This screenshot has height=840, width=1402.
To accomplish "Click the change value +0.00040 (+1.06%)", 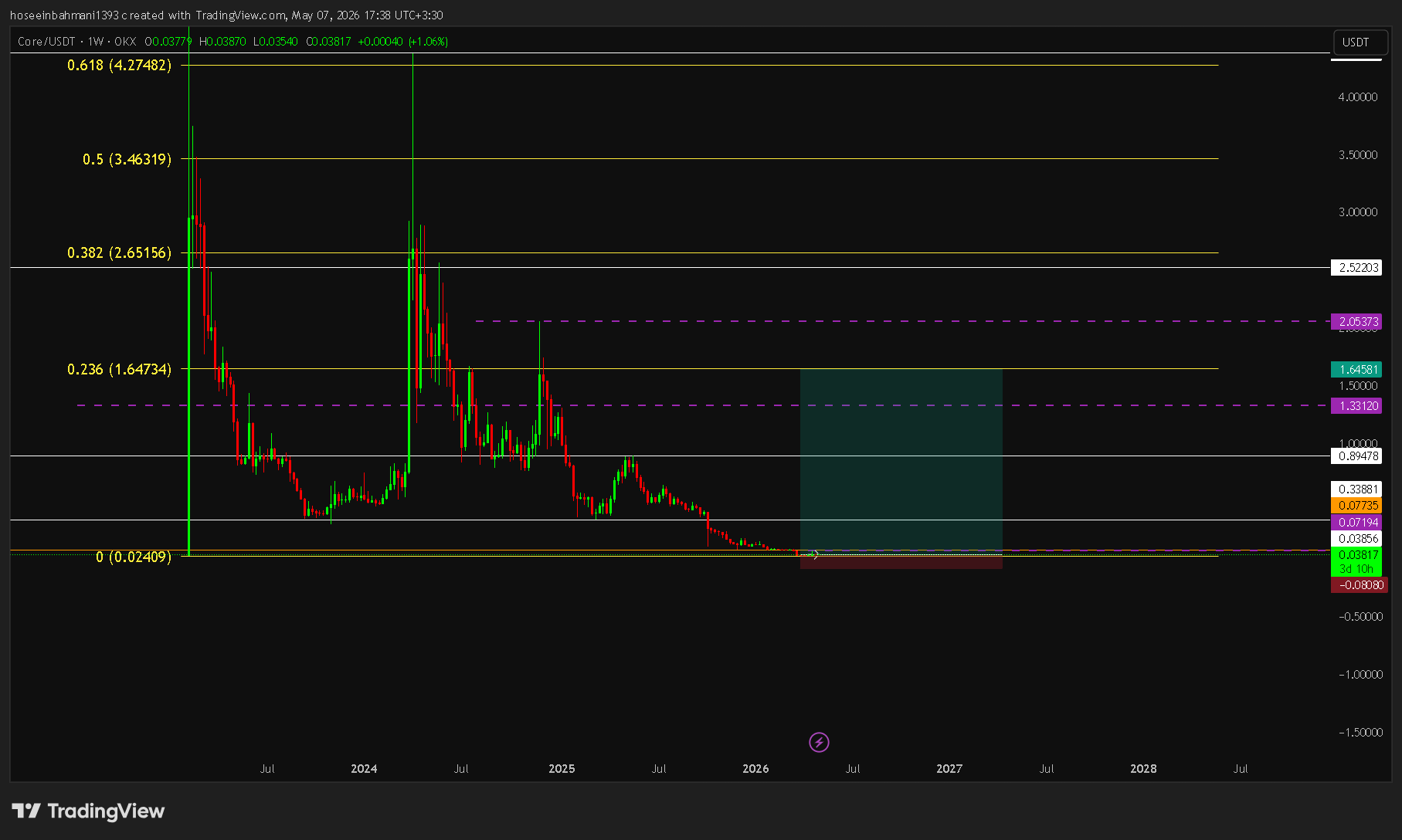I will [402, 42].
